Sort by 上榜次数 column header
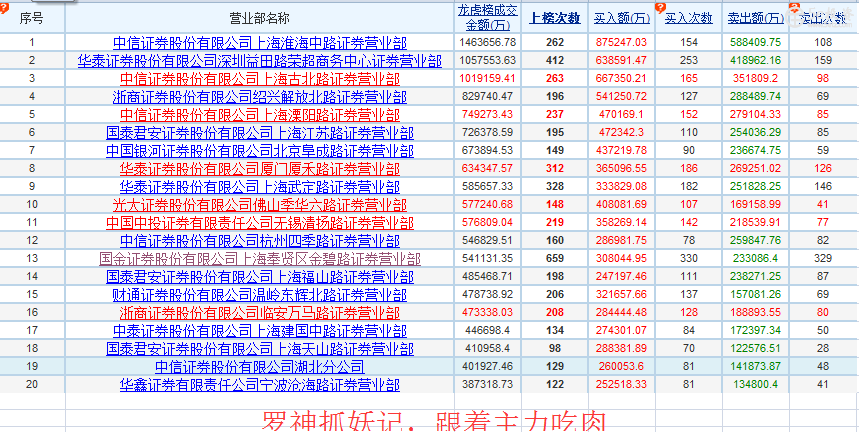The image size is (859, 432). click(x=554, y=19)
